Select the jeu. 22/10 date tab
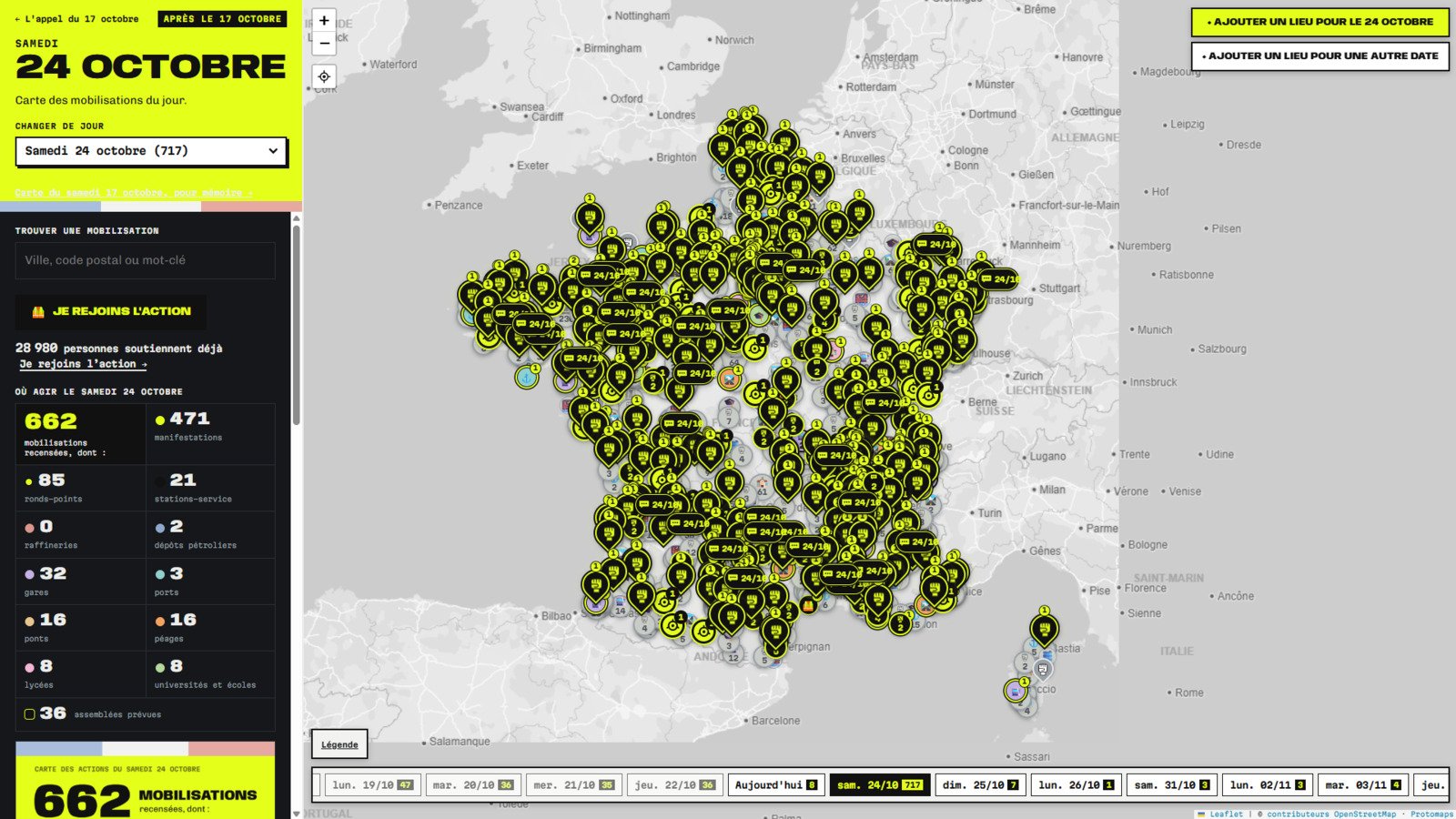Image resolution: width=1456 pixels, height=819 pixels. click(674, 784)
